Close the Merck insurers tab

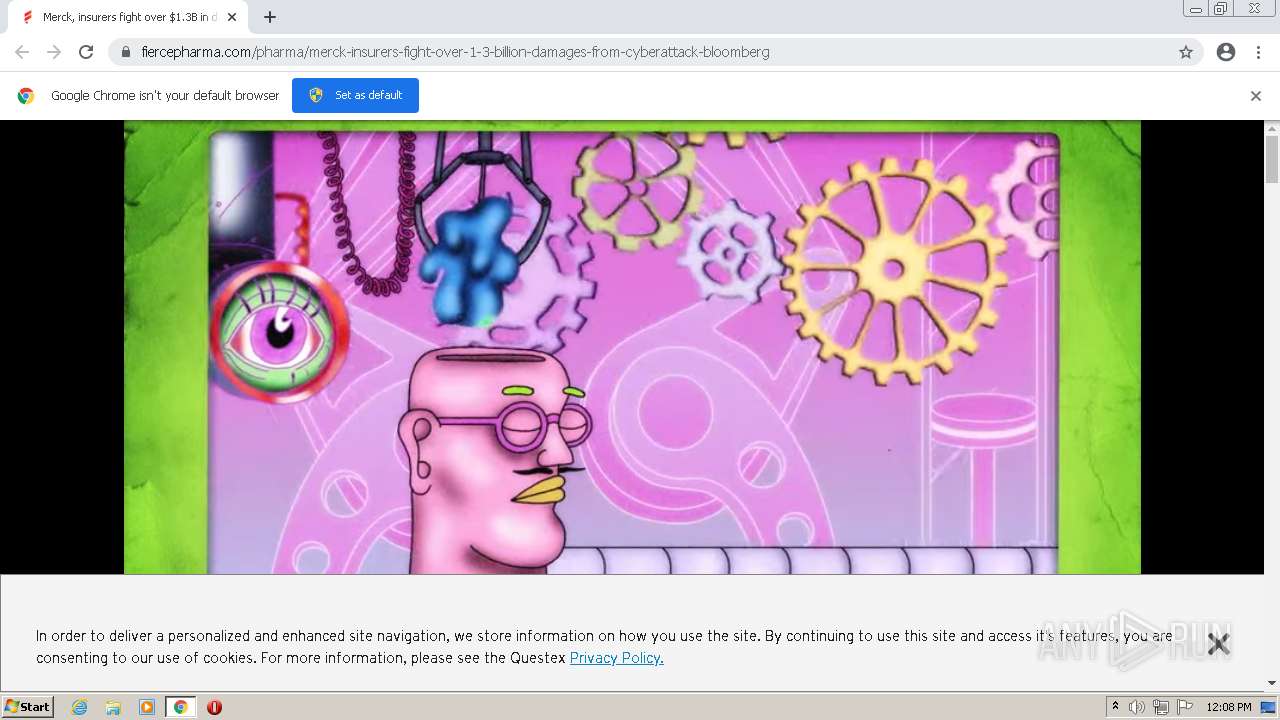(x=232, y=17)
